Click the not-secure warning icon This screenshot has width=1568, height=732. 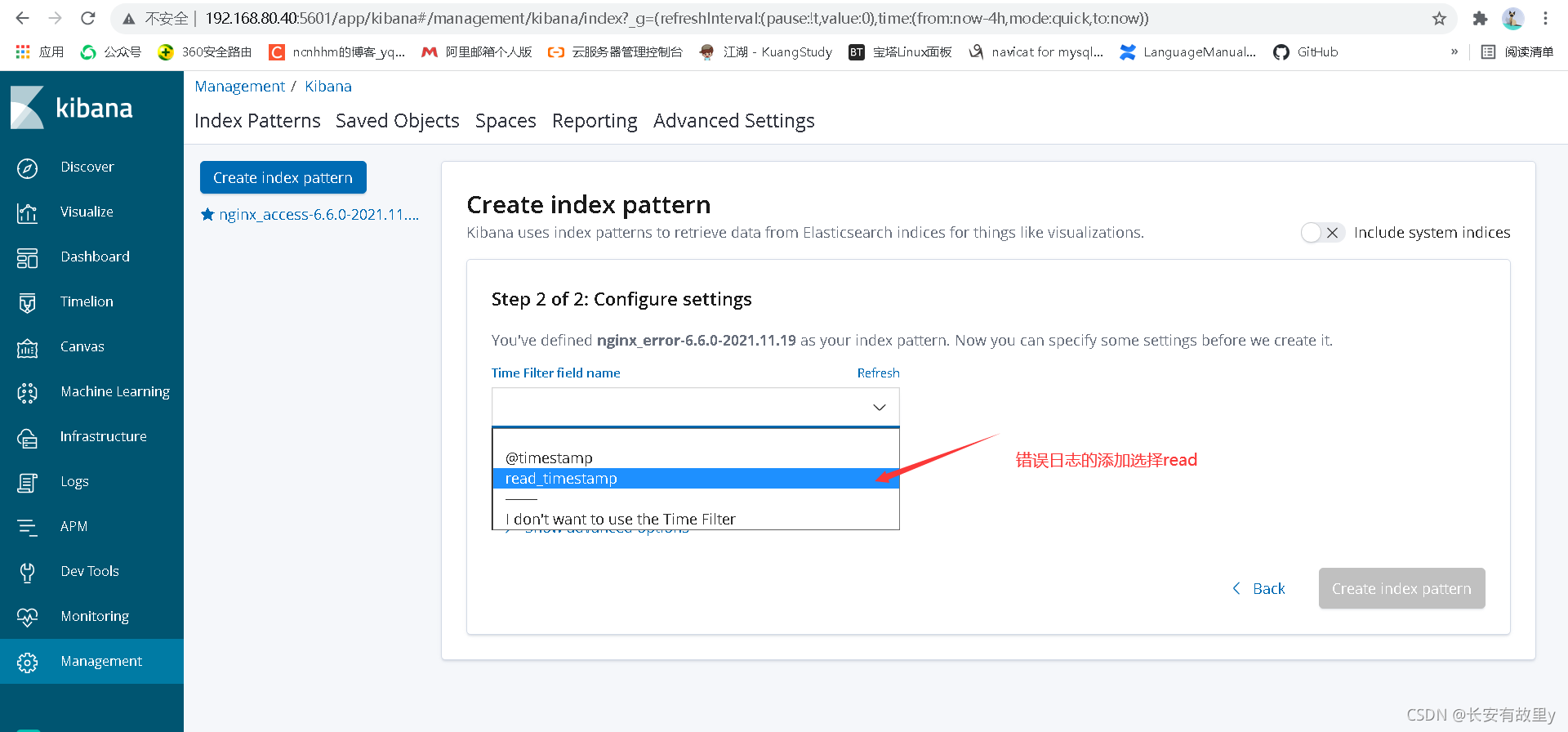point(128,18)
